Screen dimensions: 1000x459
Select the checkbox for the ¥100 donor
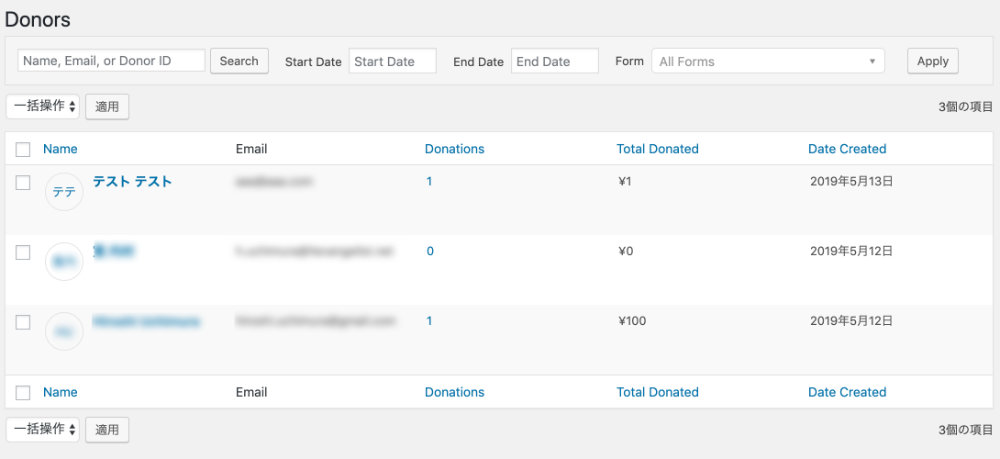[23, 323]
